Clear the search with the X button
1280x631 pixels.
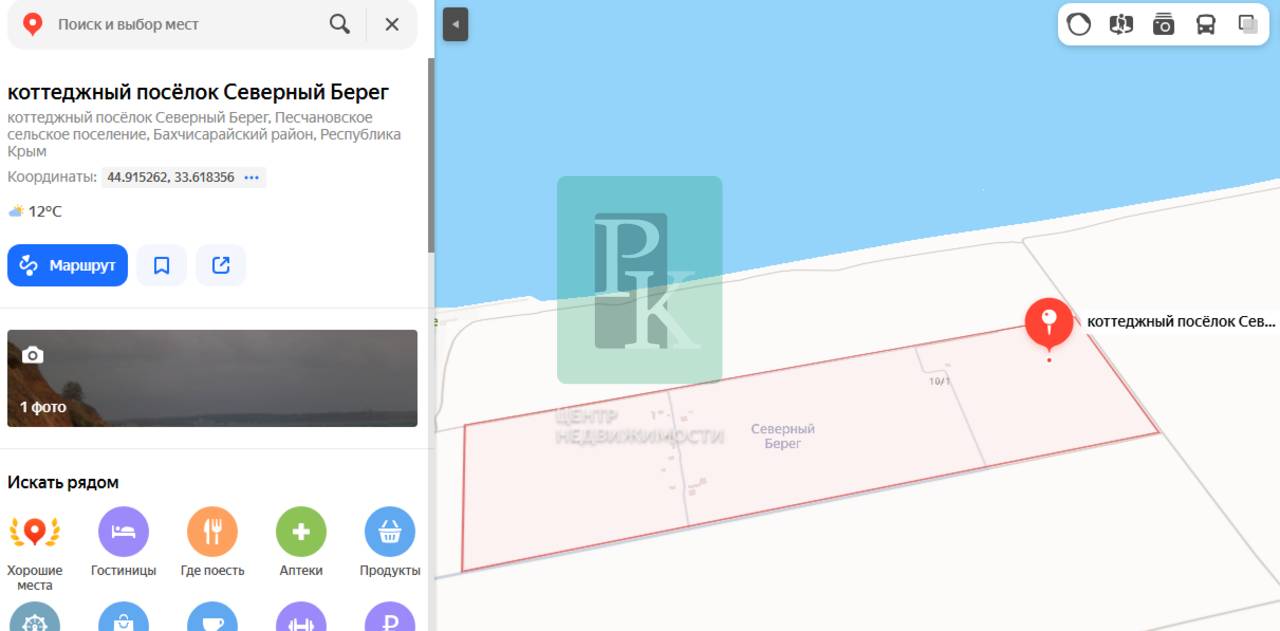(392, 24)
